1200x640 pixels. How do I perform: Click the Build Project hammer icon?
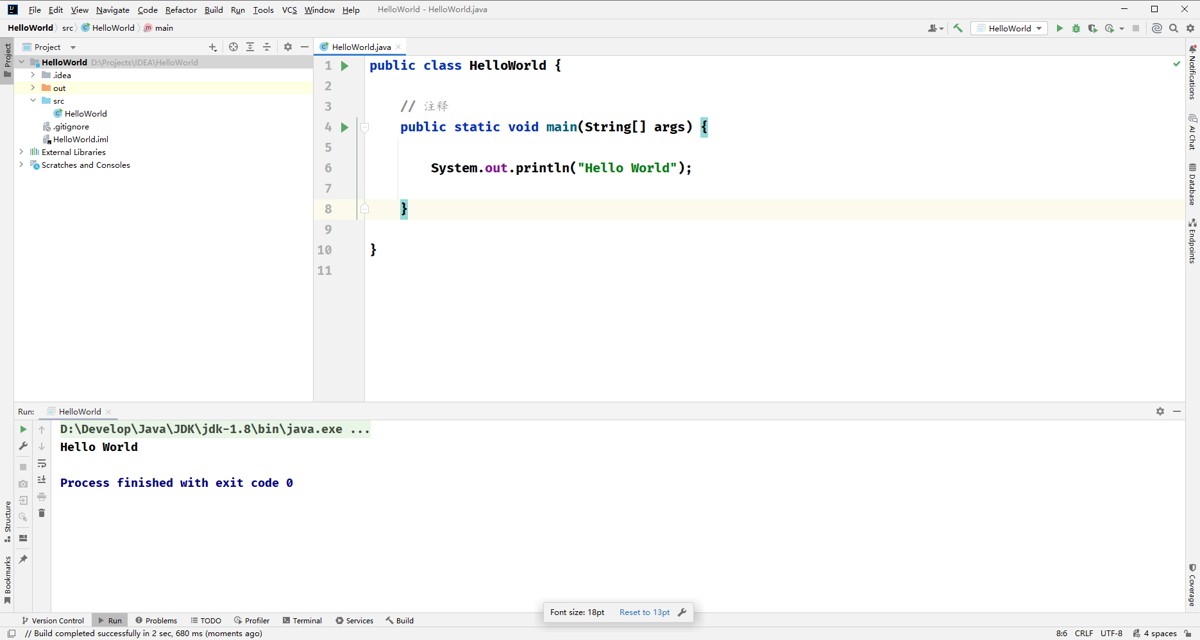point(958,28)
